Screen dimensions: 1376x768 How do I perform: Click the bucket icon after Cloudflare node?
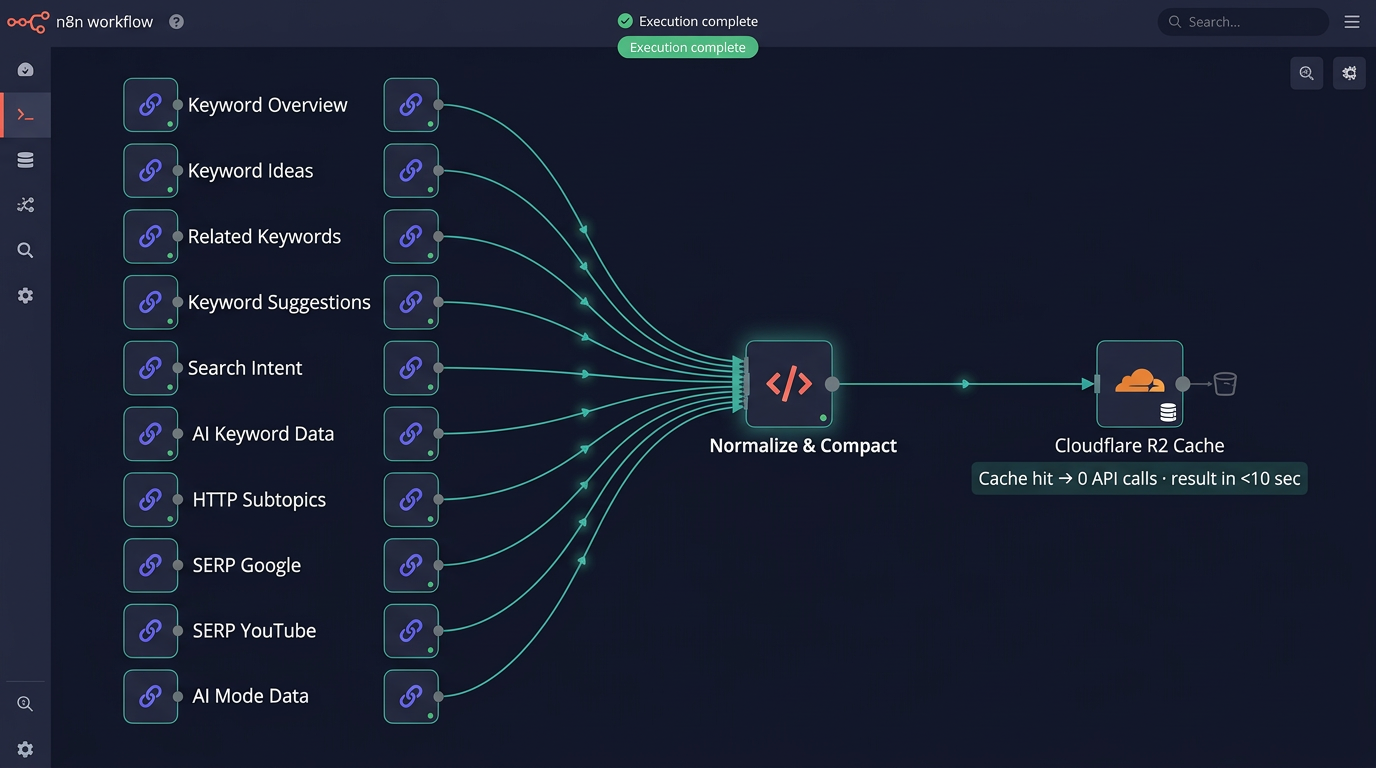pyautogui.click(x=1225, y=384)
